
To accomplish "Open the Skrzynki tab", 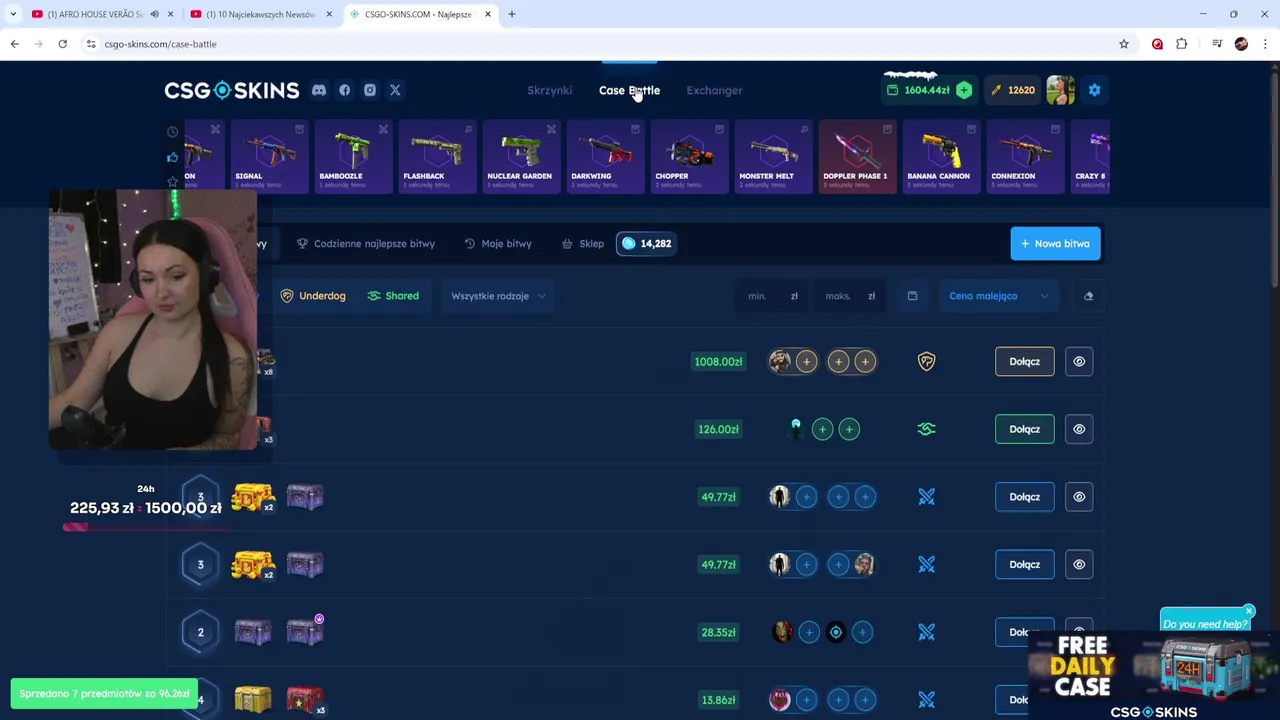I will (x=550, y=90).
